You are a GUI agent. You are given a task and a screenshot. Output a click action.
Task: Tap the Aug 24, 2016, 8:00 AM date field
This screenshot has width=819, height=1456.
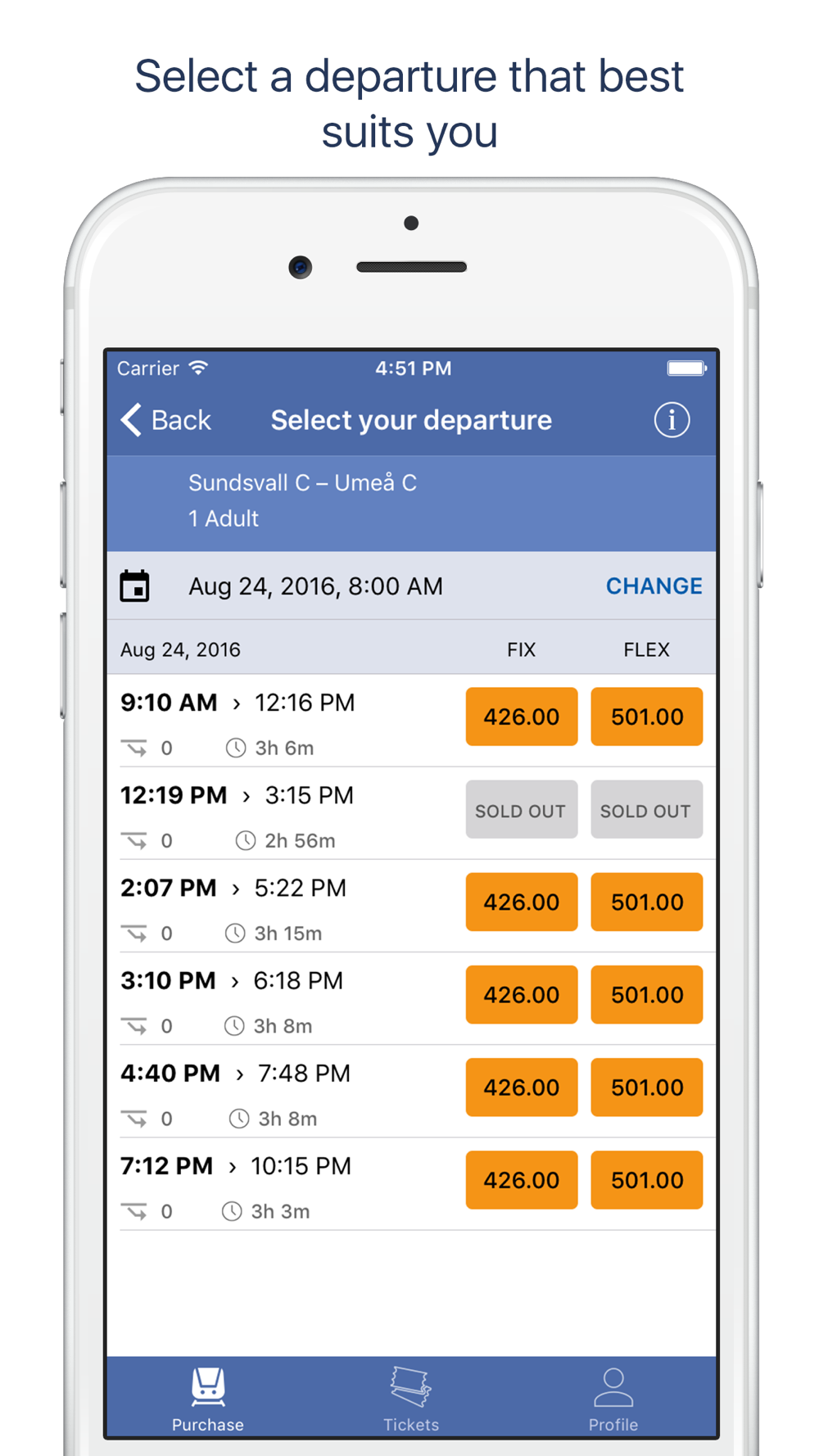[x=315, y=586]
